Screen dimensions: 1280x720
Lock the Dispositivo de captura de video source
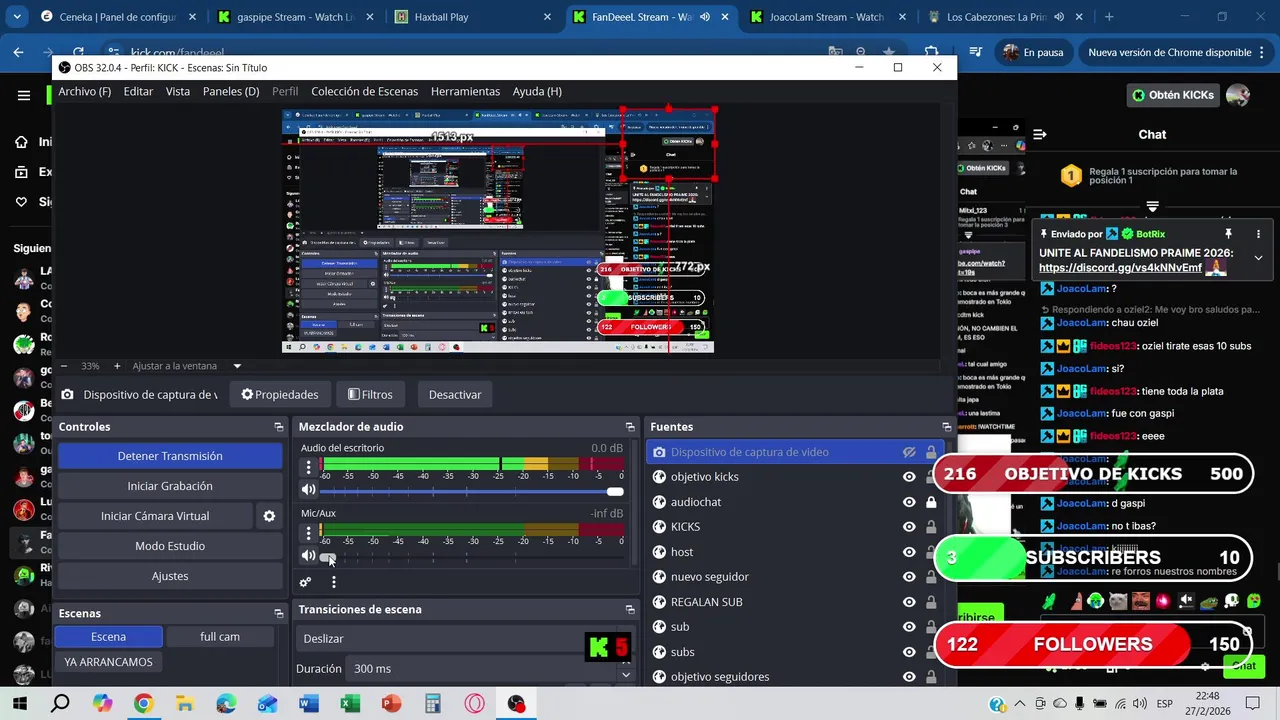tap(931, 452)
